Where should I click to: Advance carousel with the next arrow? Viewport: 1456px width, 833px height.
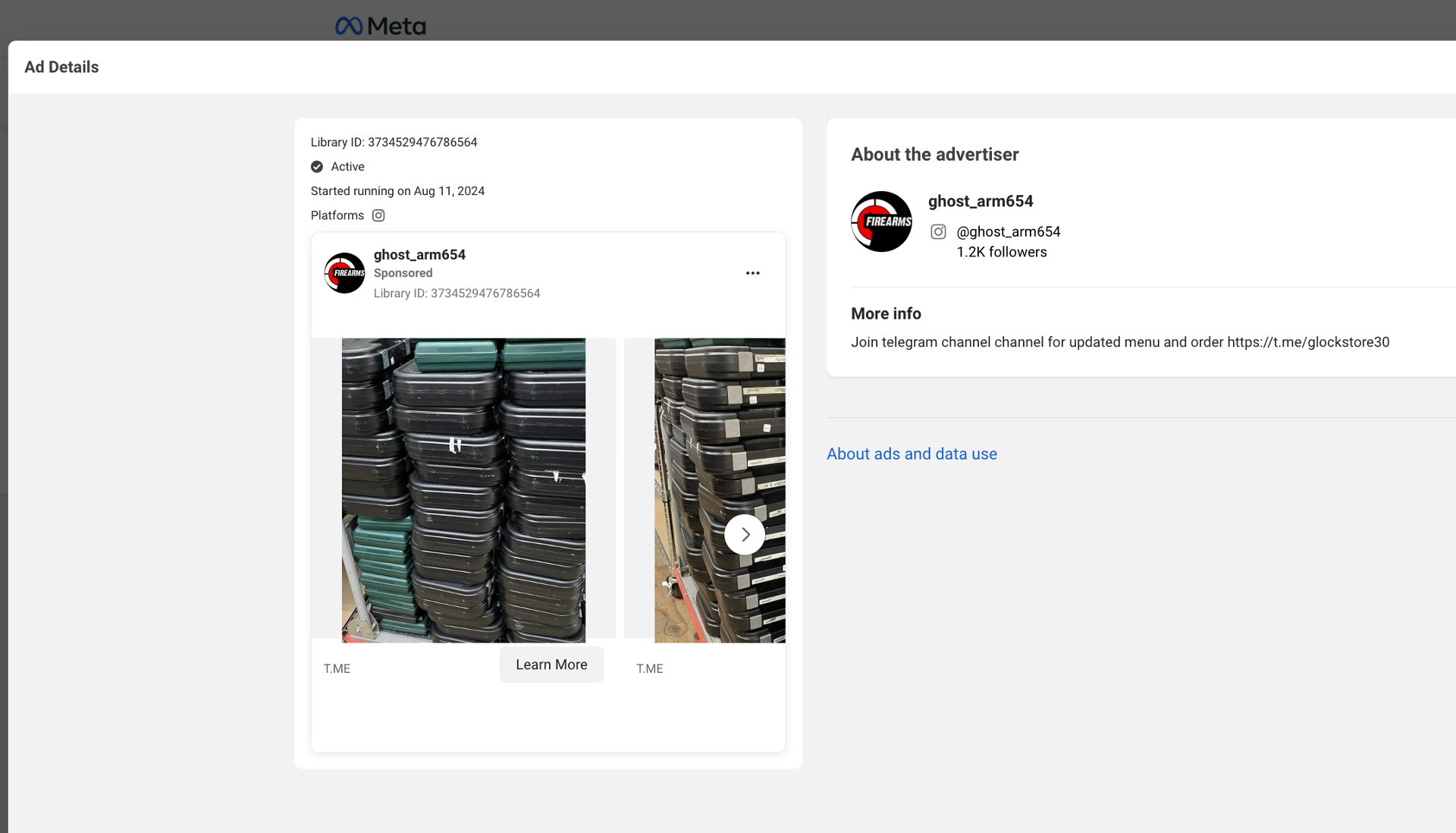745,535
